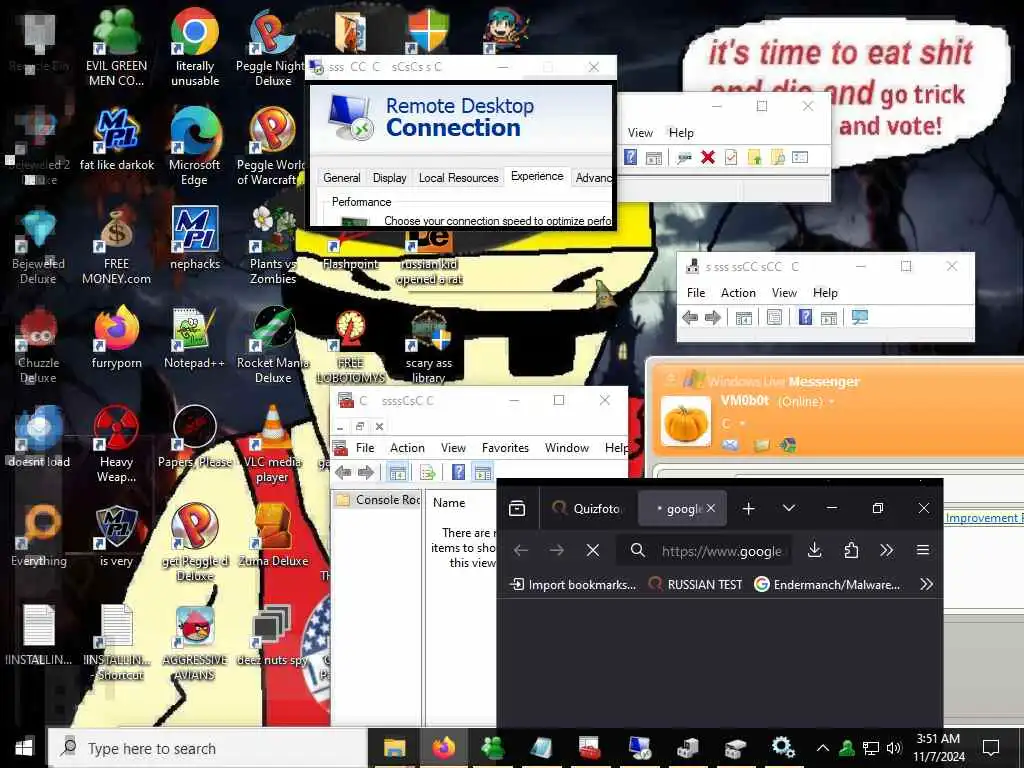Open the Bejeweled Deluxe shortcut
Viewport: 1024px width, 768px height.
click(x=38, y=246)
